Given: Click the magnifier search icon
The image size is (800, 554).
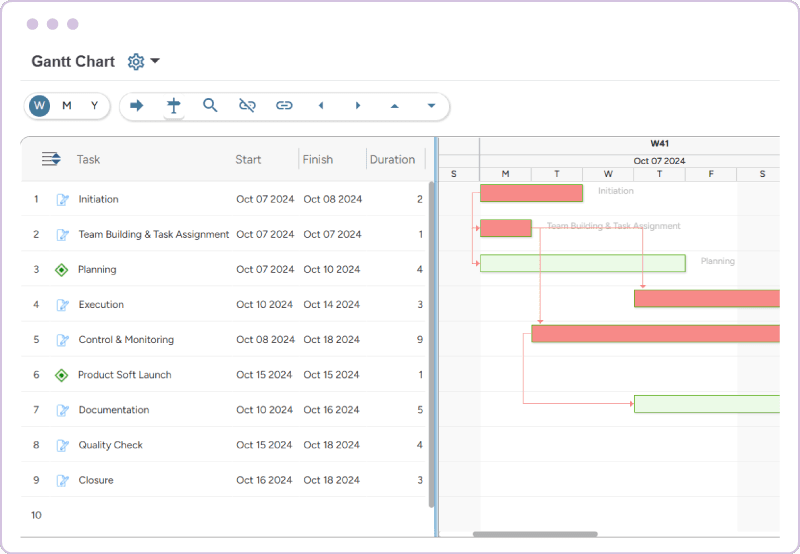Looking at the screenshot, I should click(x=210, y=106).
